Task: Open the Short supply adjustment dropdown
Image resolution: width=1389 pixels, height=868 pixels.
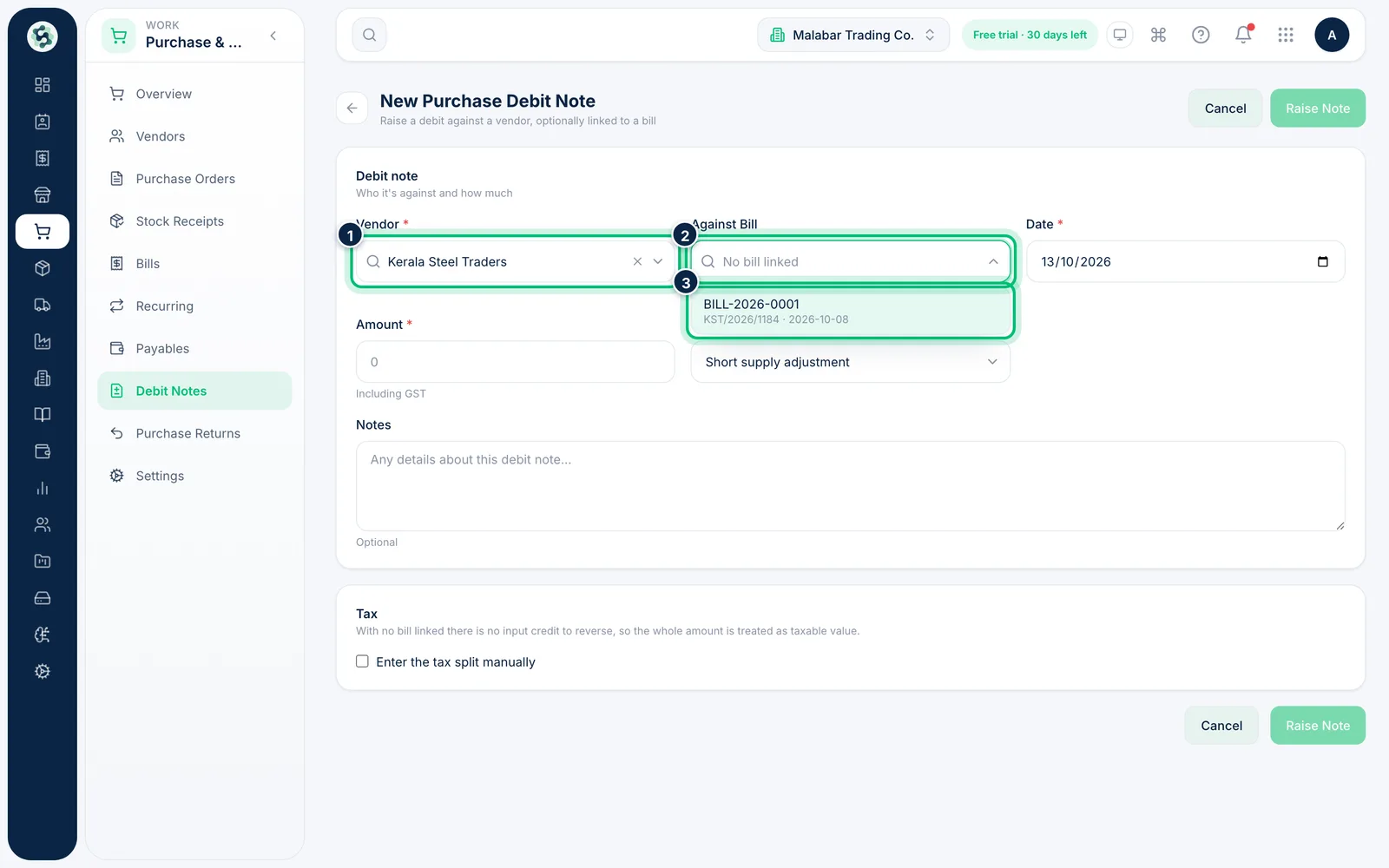Action: [x=850, y=362]
